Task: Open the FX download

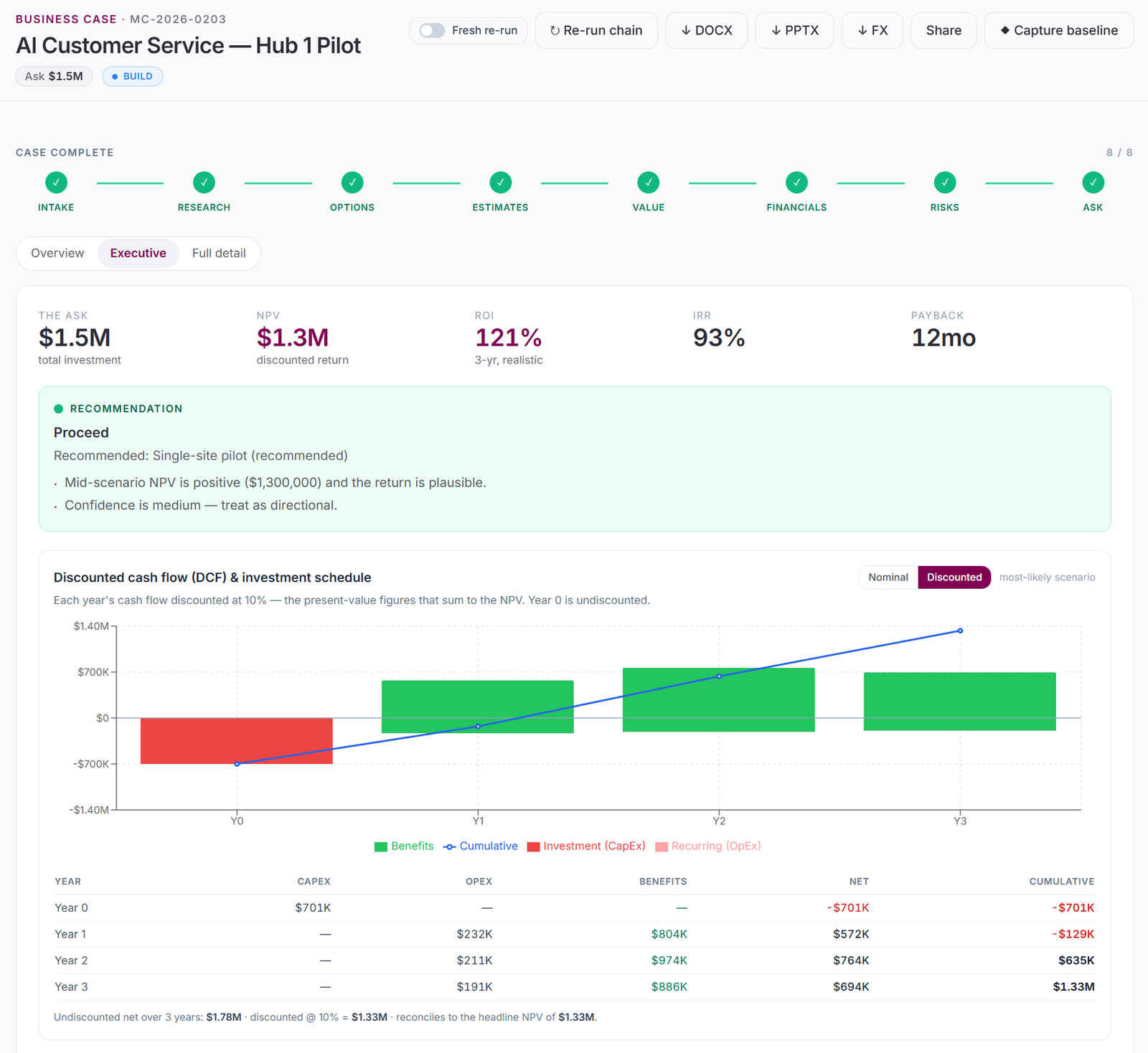Action: pos(872,30)
